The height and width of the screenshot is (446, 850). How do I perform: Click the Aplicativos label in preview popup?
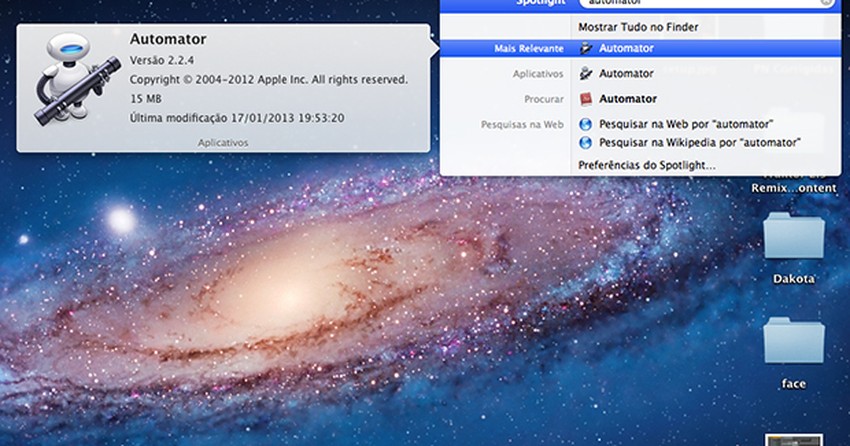[223, 143]
